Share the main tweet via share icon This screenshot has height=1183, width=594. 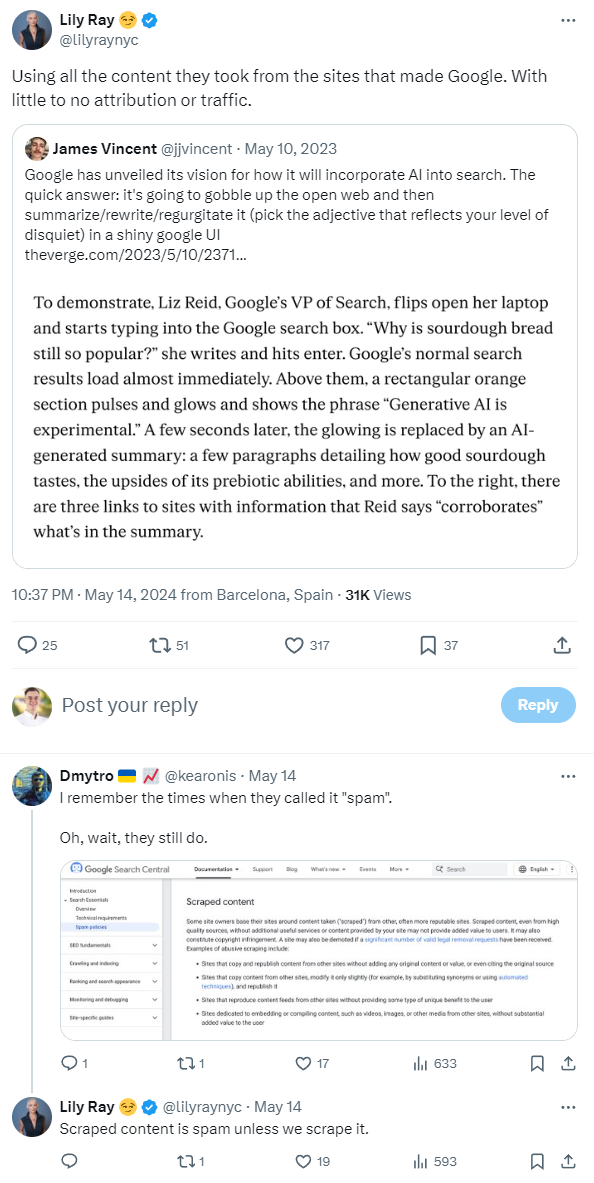562,645
